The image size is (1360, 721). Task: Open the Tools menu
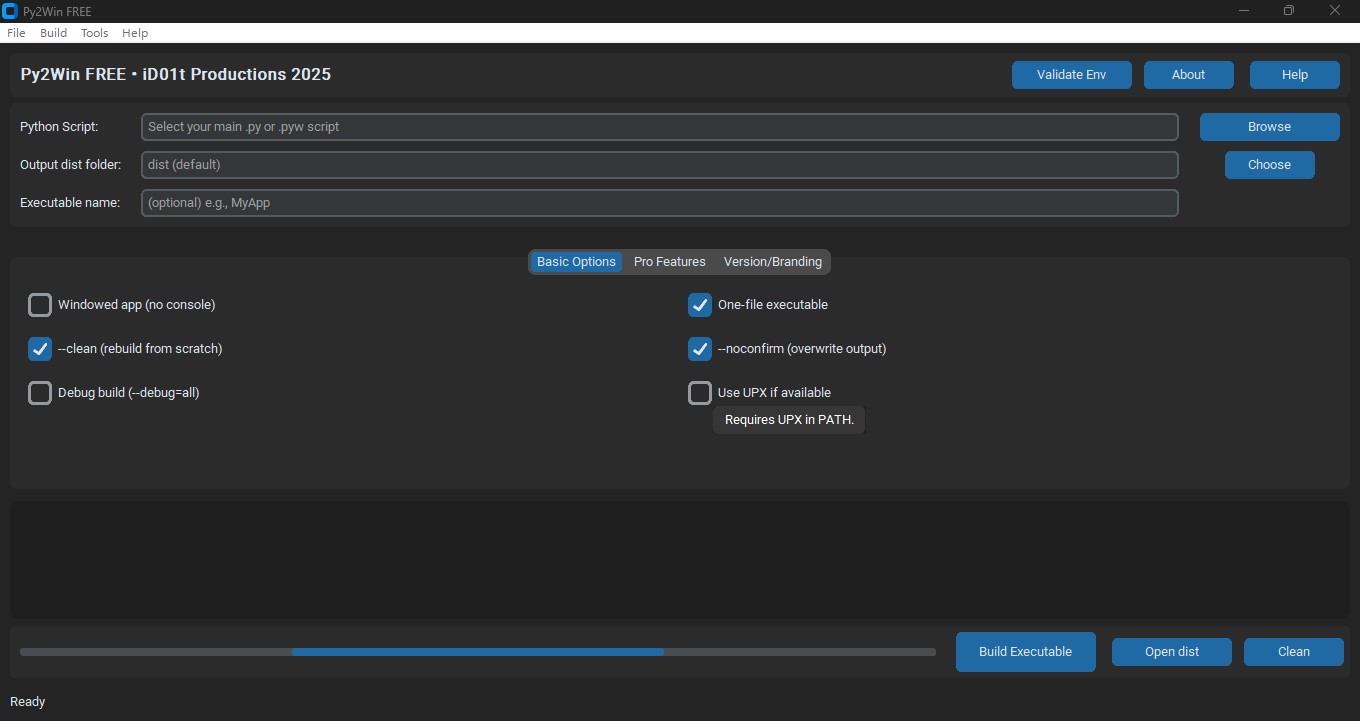tap(95, 33)
